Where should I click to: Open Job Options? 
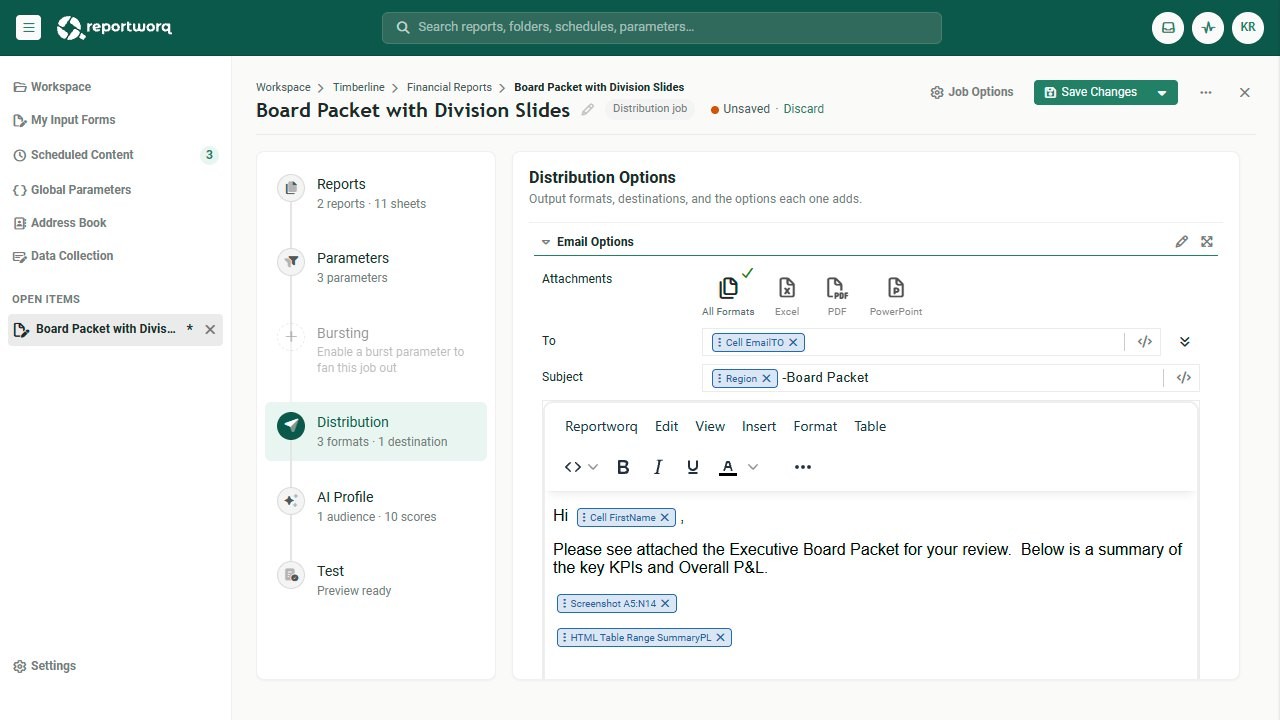click(x=972, y=92)
